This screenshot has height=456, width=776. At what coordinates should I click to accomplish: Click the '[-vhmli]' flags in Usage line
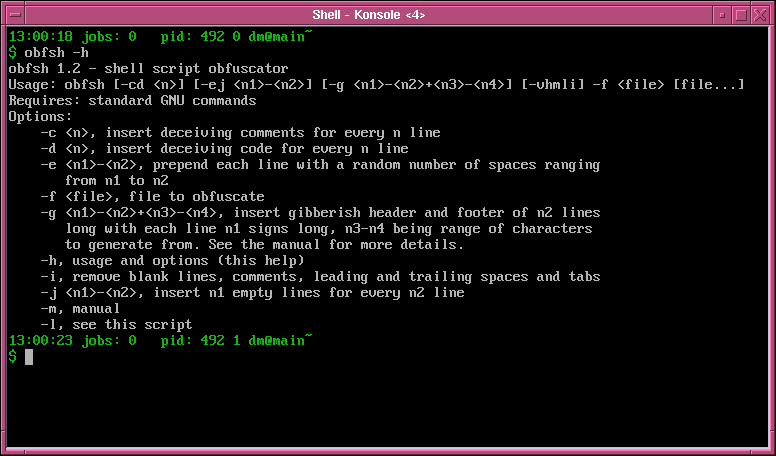[x=552, y=84]
